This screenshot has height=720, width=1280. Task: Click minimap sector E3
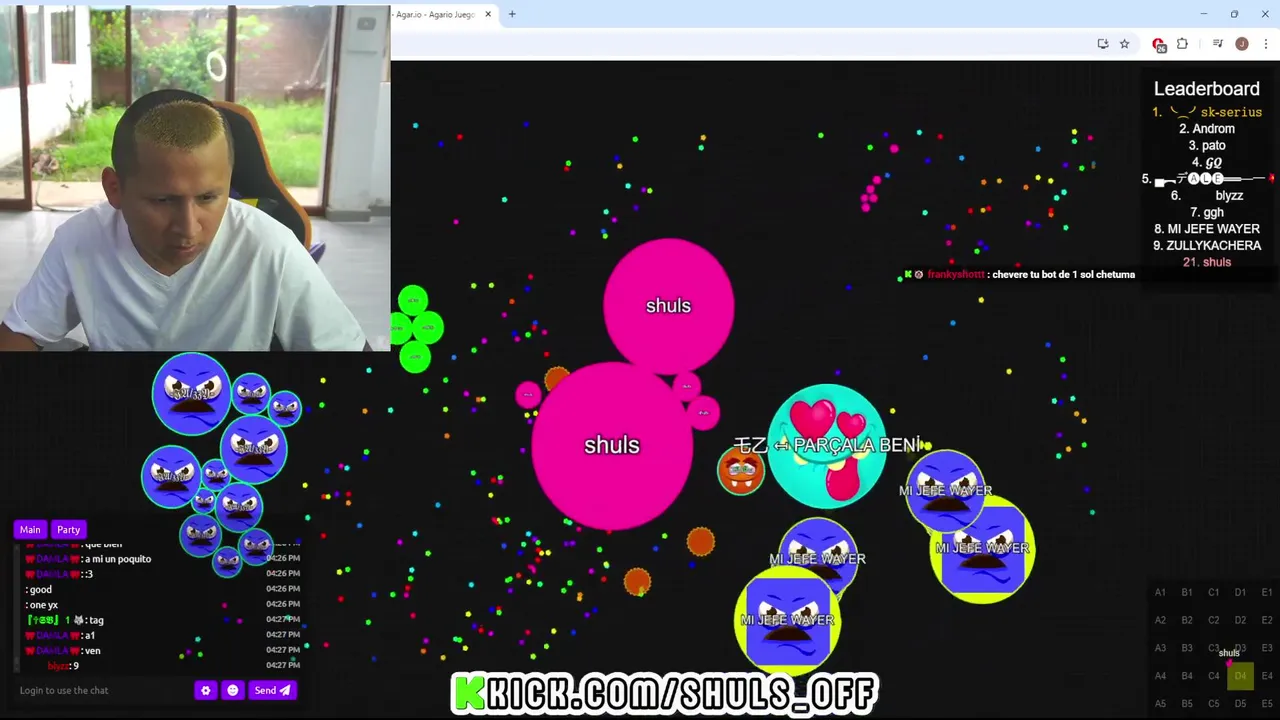point(1267,648)
